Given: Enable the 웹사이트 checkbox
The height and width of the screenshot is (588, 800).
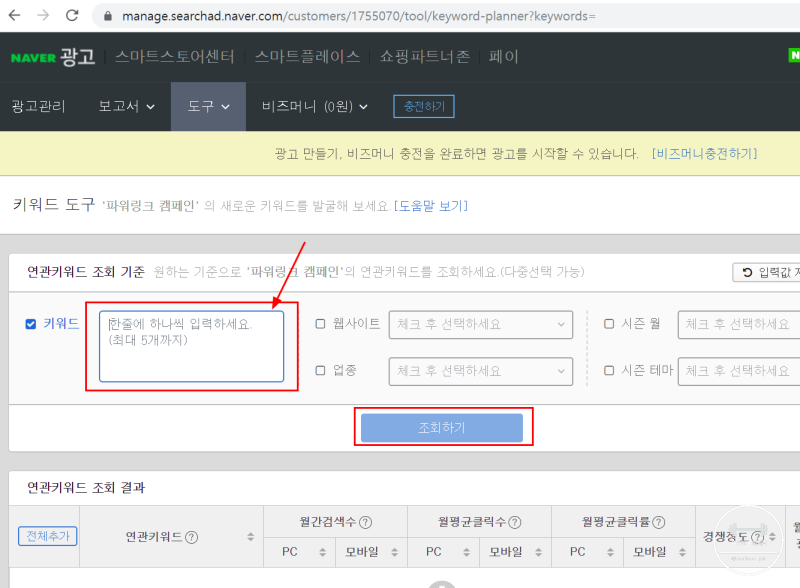Looking at the screenshot, I should 320,324.
